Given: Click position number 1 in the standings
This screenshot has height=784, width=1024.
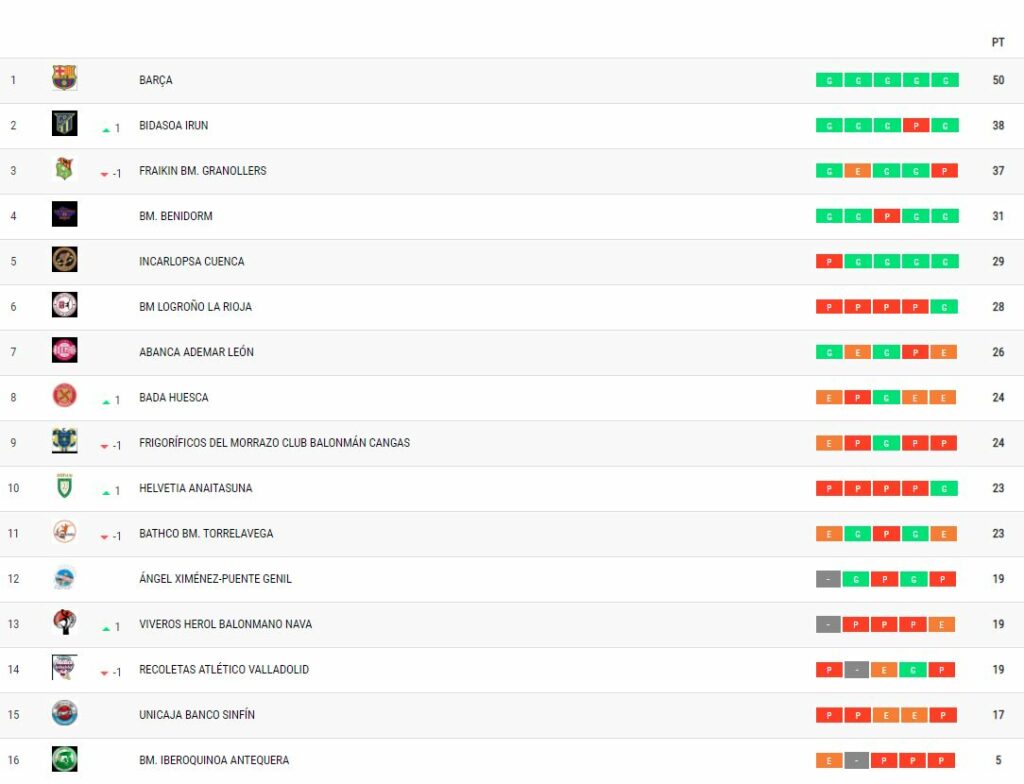Looking at the screenshot, I should [13, 80].
